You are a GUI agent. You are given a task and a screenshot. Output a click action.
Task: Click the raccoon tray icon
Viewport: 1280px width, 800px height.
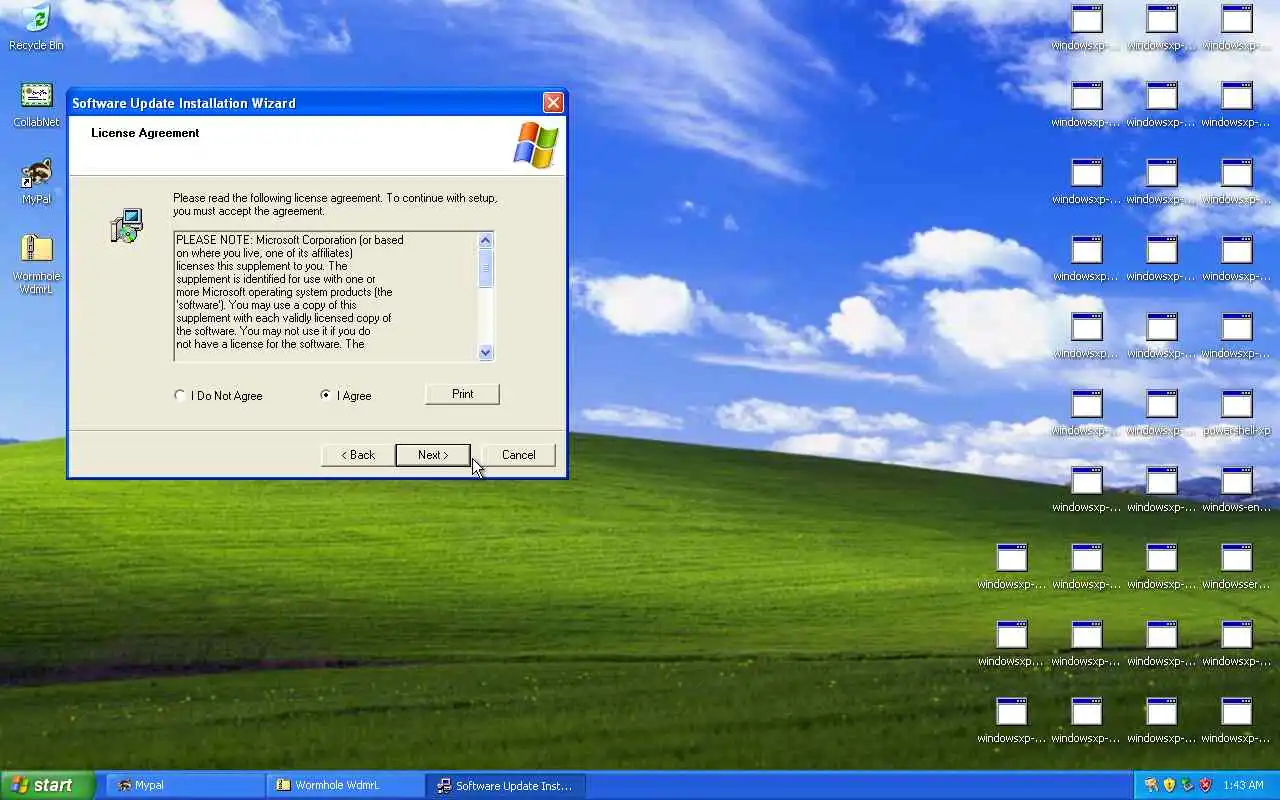pyautogui.click(x=1151, y=785)
